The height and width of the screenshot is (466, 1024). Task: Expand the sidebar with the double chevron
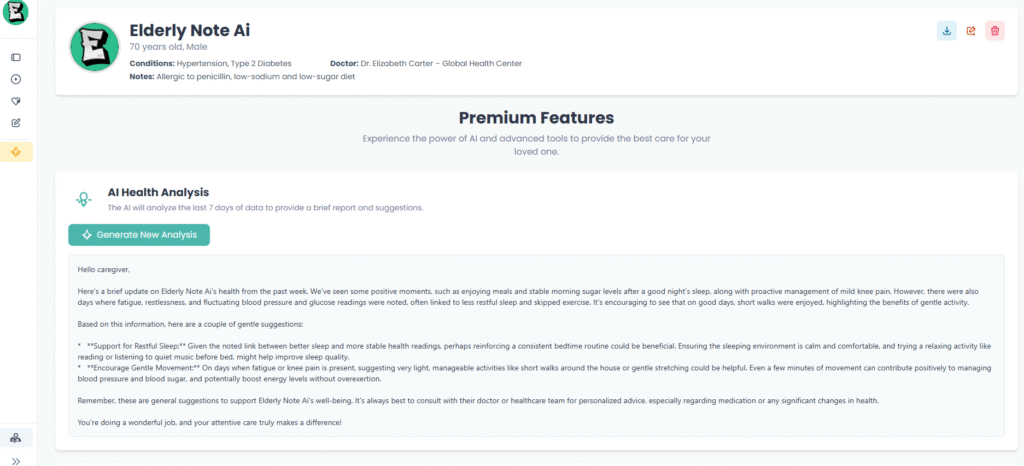[x=16, y=460]
